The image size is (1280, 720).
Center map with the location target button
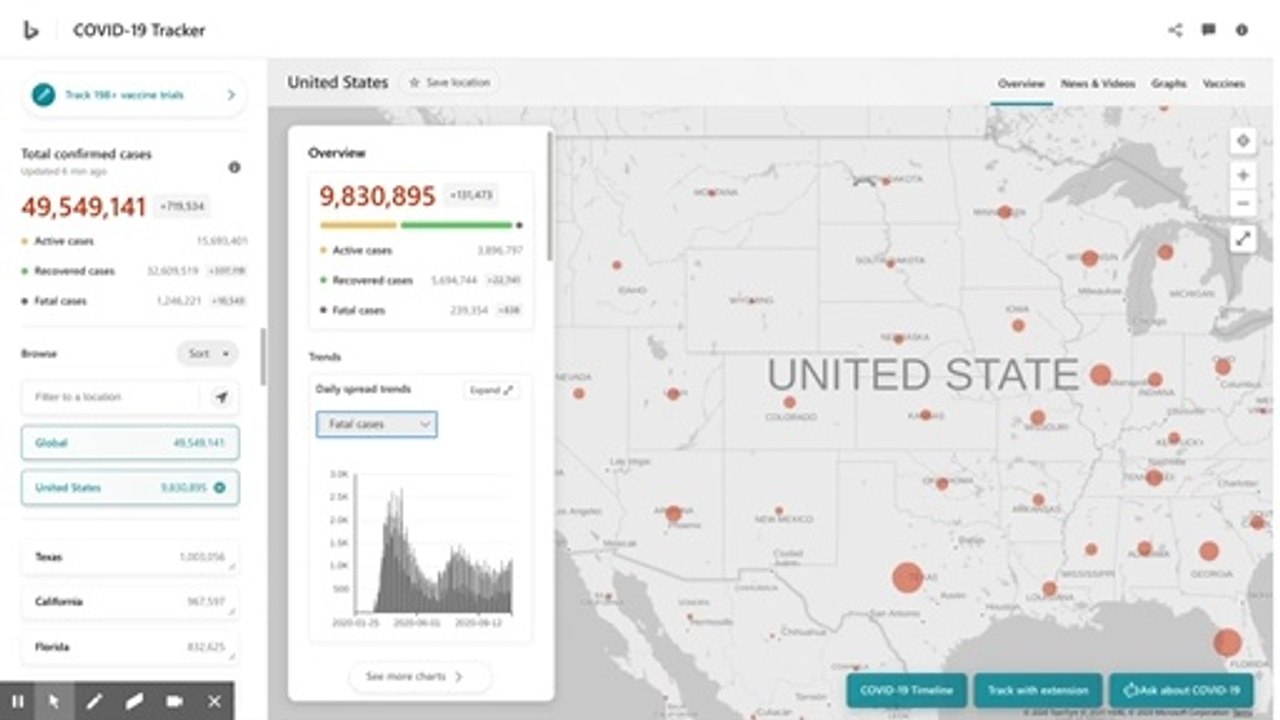pos(1243,141)
